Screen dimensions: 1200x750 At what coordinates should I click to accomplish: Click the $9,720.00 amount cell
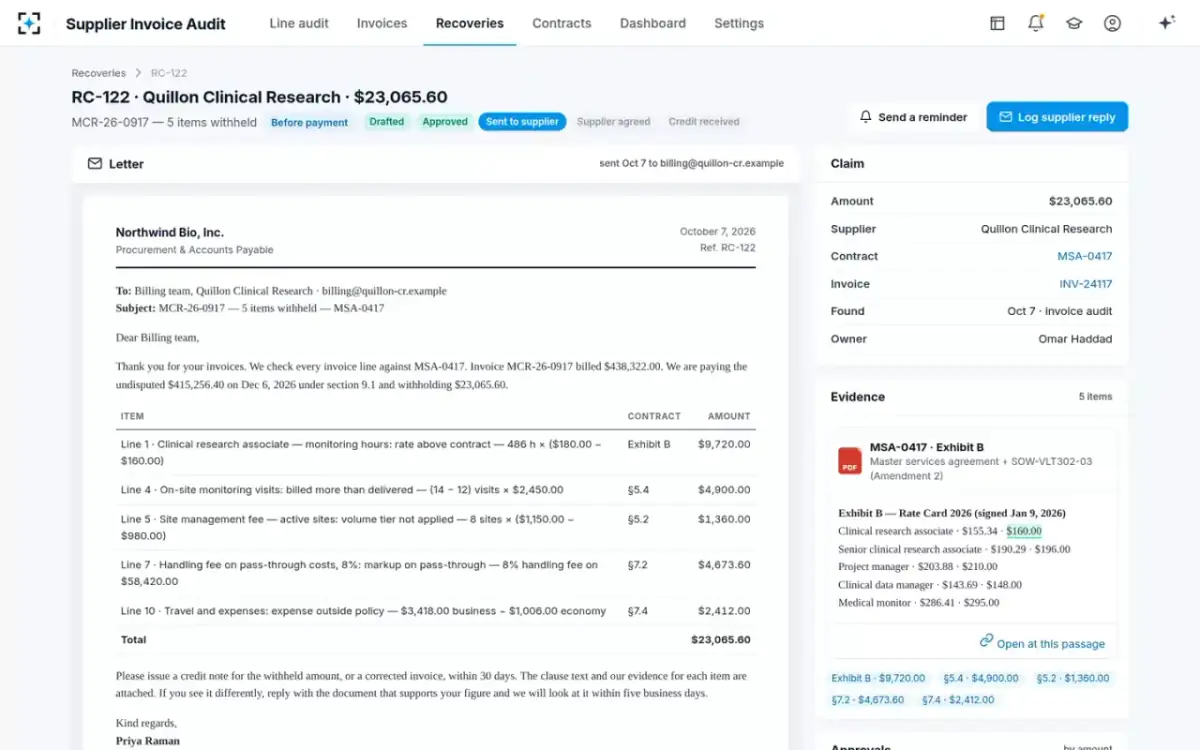point(724,444)
